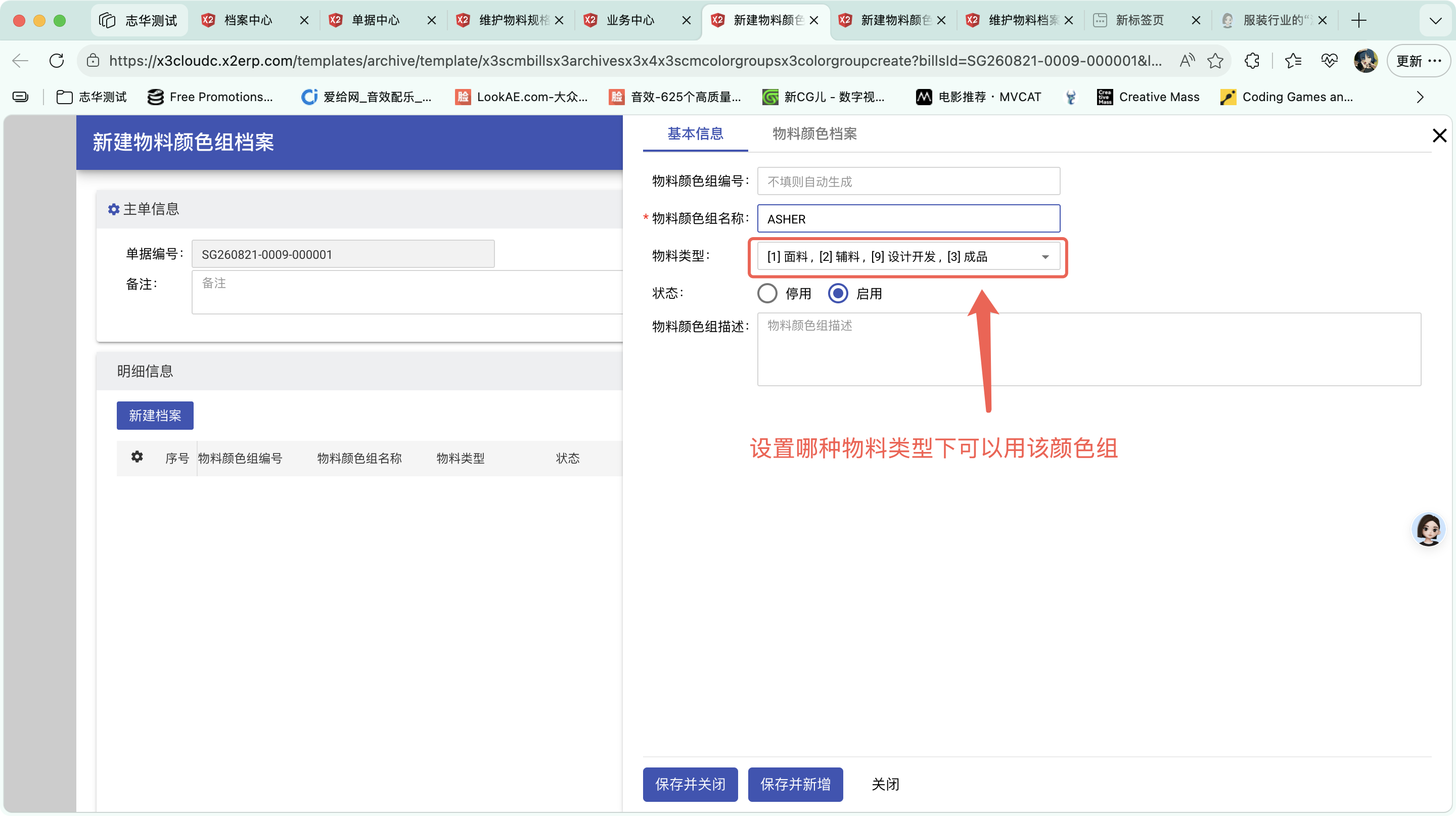This screenshot has height=816, width=1456.
Task: Open the 物料类型 dropdown
Action: coord(908,256)
